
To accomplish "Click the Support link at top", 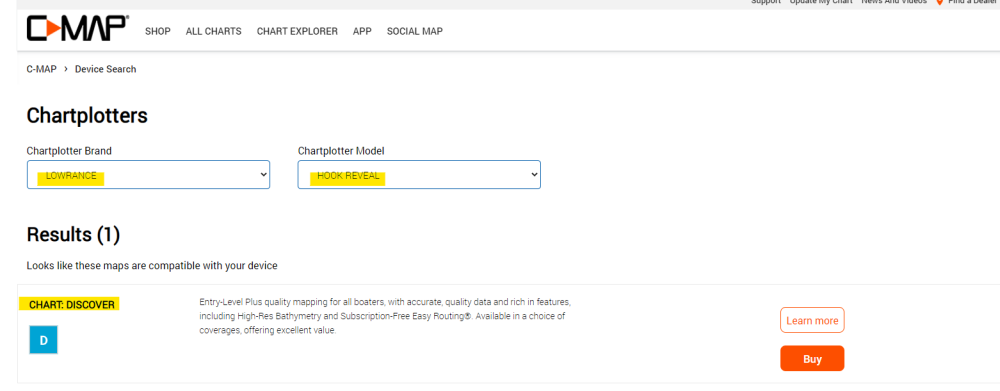I will (x=765, y=3).
